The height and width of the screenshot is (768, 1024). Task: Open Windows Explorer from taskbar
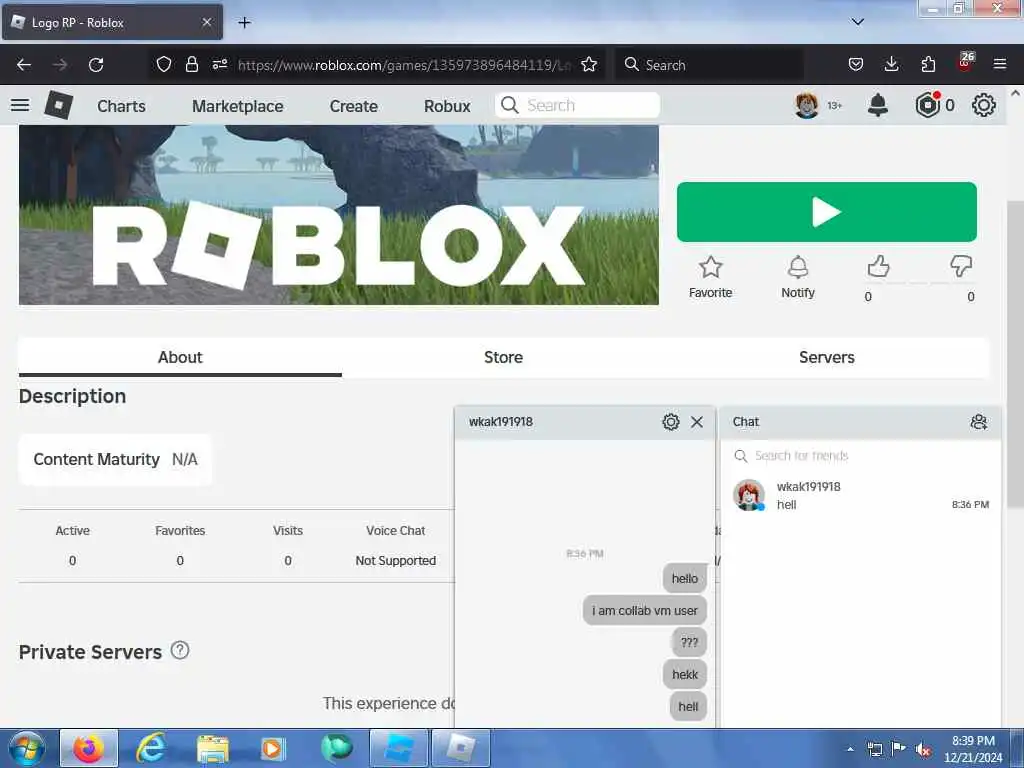(213, 748)
